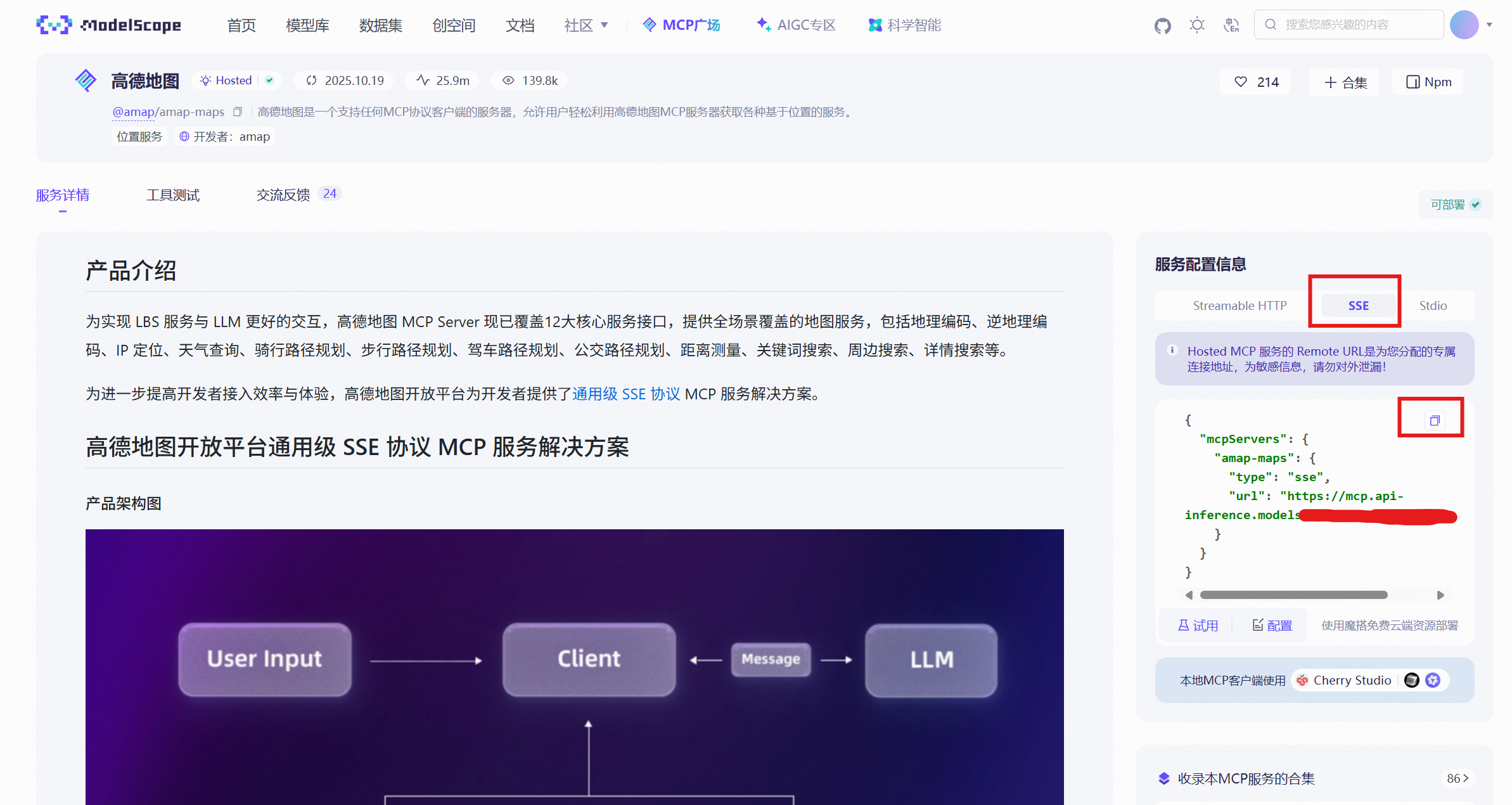Toggle light/dark theme with sun icon
Screen dimensions: 1512x805
point(1197,25)
